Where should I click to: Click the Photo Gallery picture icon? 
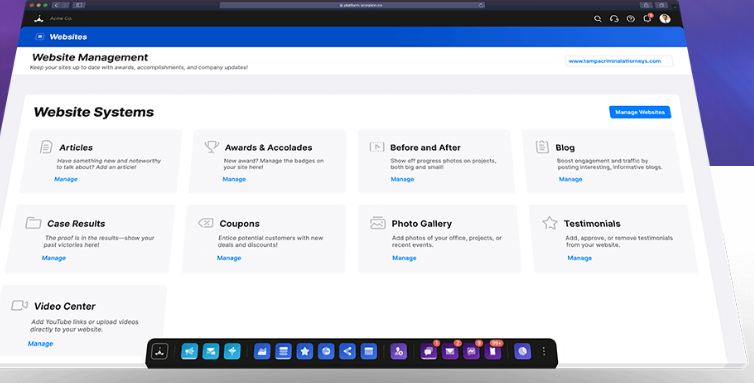click(377, 223)
